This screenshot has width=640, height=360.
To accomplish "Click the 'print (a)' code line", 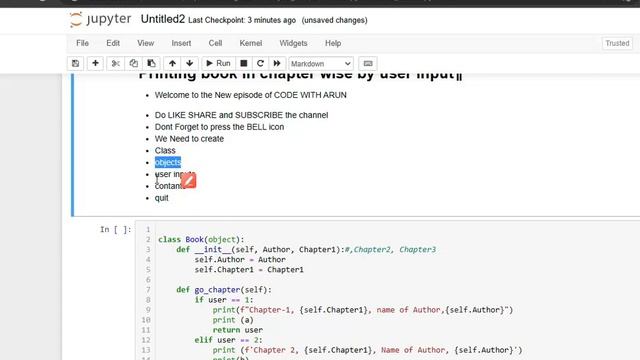I will point(233,320).
